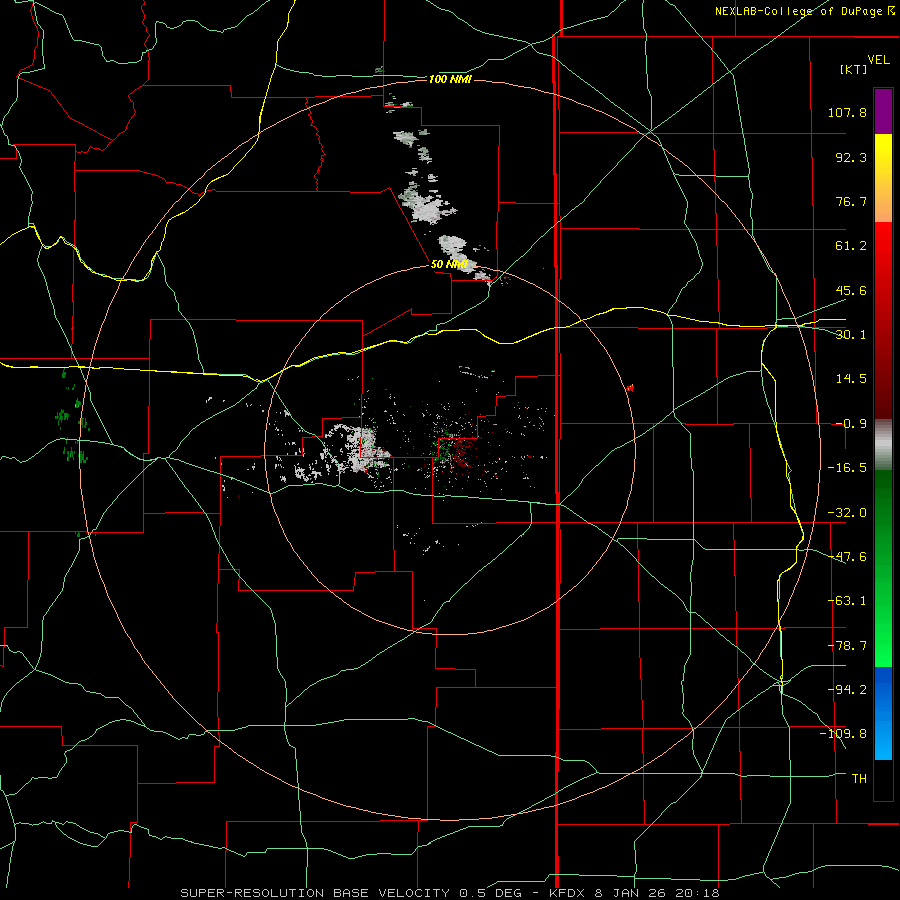Click the -16.5 value on velocity scale

click(x=847, y=468)
